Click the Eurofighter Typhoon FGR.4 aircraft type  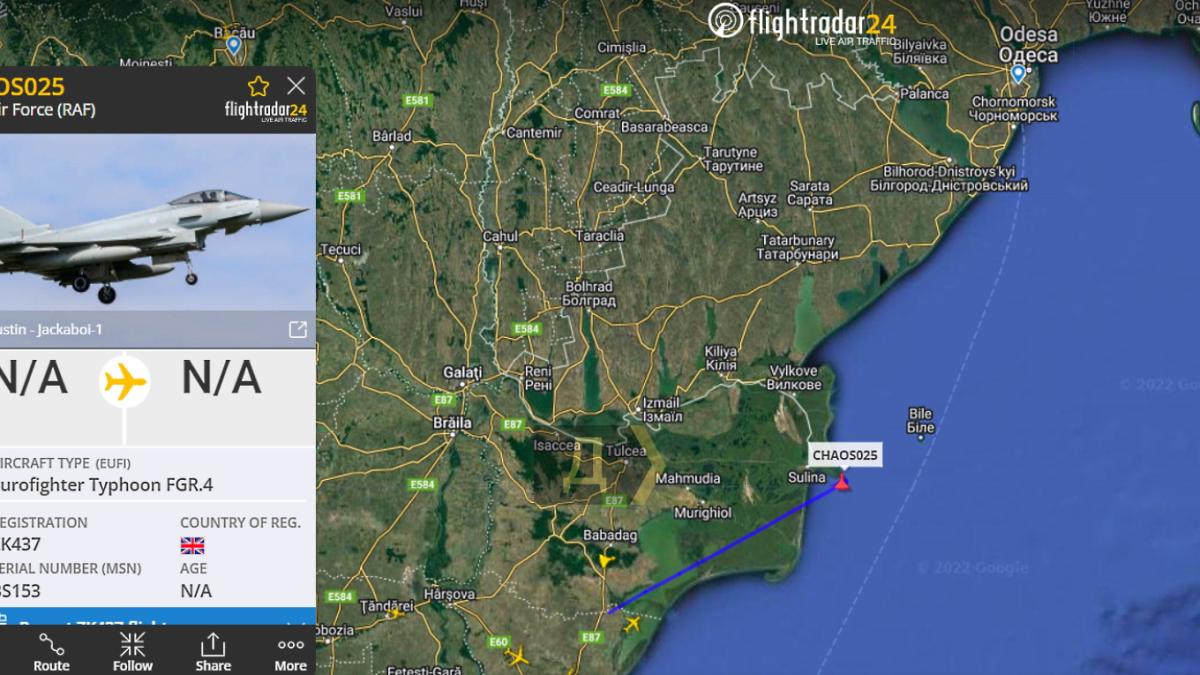[x=106, y=486]
